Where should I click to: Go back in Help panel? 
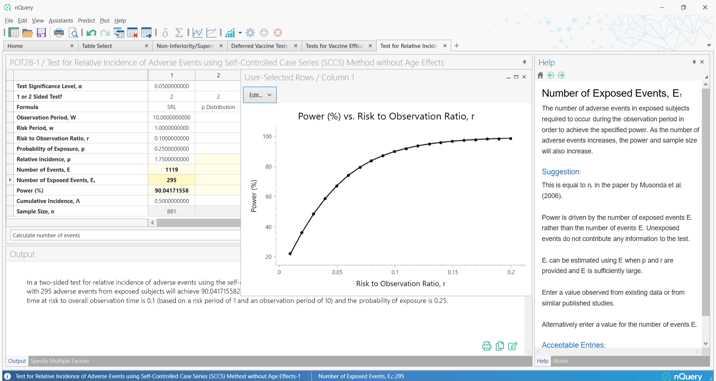(x=551, y=75)
